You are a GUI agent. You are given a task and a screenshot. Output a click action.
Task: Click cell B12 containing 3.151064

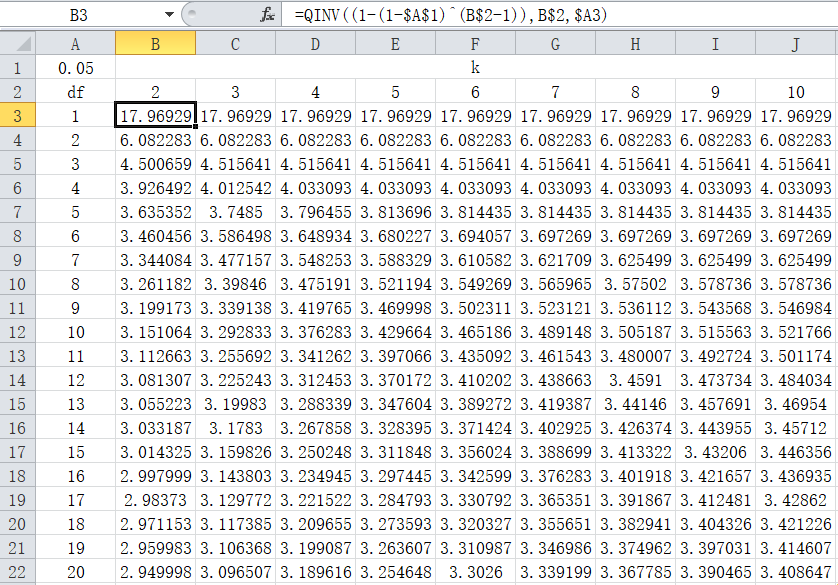(156, 332)
